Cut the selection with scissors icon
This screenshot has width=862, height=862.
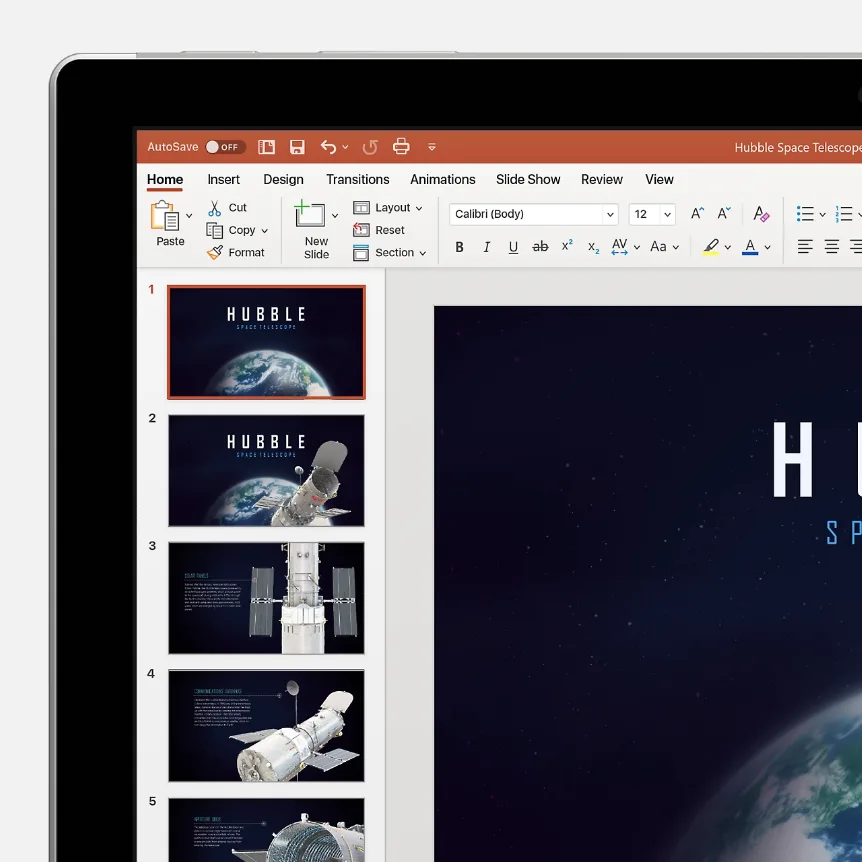coord(215,208)
